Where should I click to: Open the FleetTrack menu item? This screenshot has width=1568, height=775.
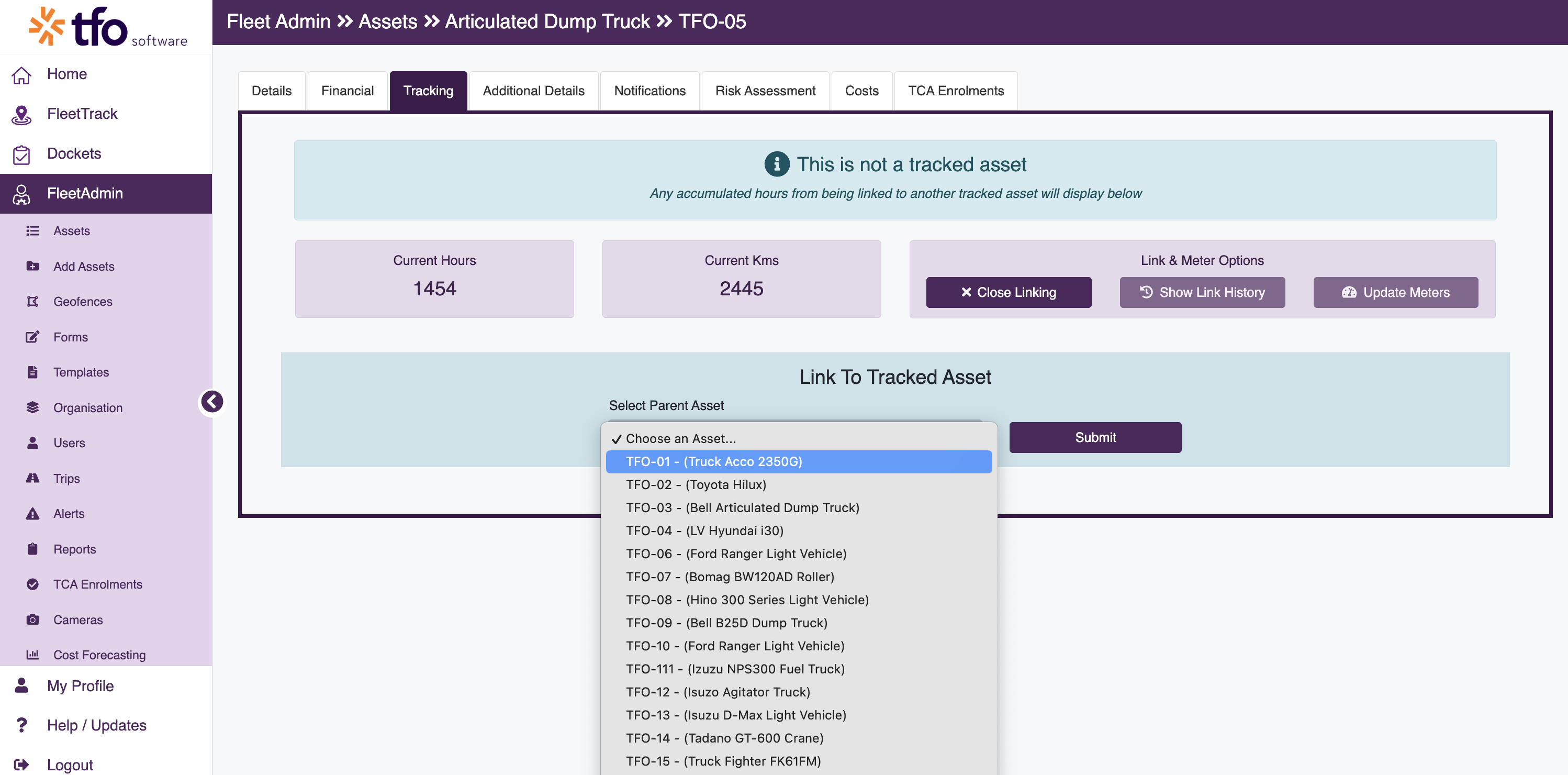coord(106,114)
